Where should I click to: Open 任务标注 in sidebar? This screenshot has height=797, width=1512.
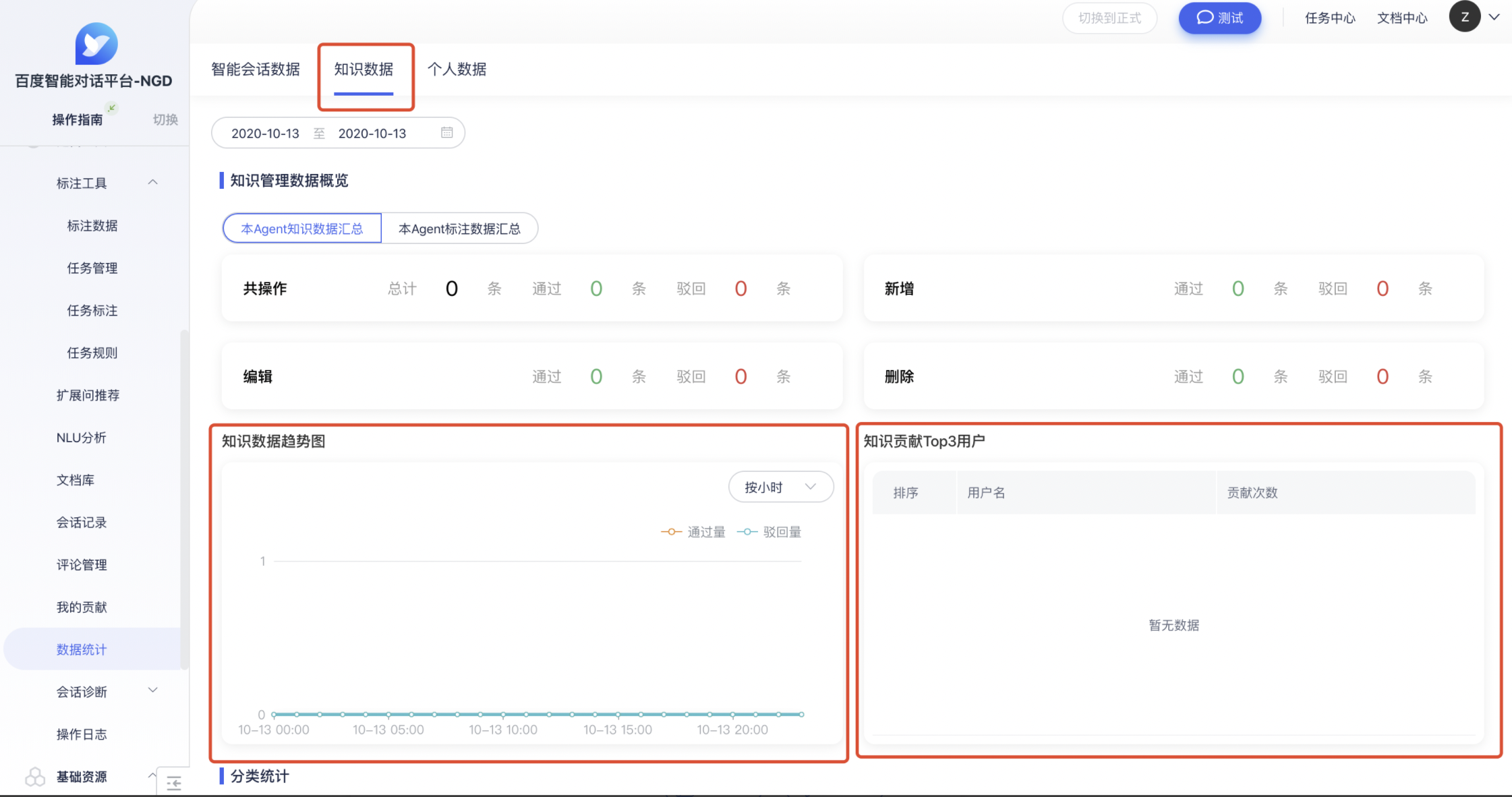pyautogui.click(x=92, y=311)
